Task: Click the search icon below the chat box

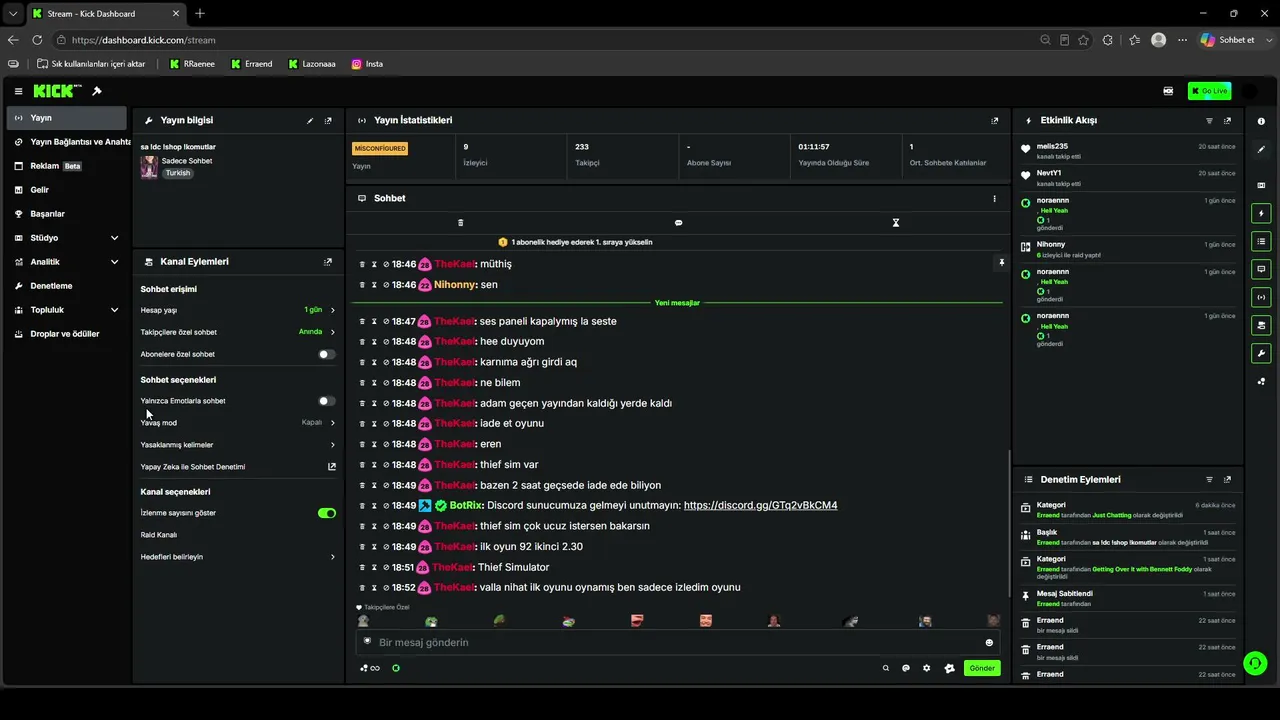Action: tap(886, 668)
